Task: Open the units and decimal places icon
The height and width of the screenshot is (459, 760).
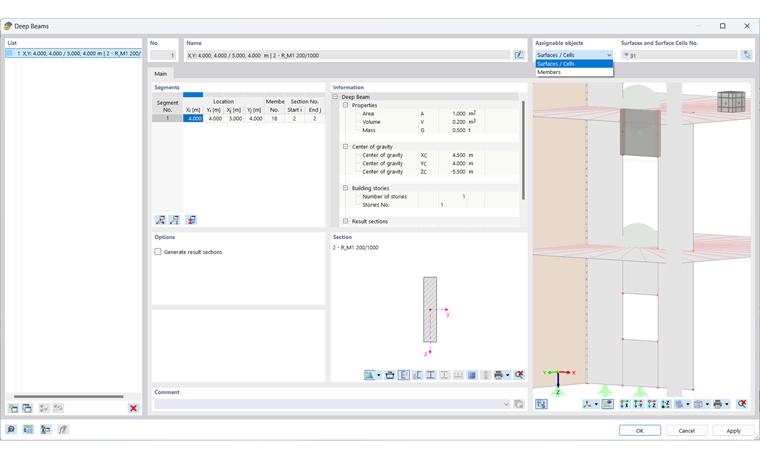Action: tap(28, 429)
